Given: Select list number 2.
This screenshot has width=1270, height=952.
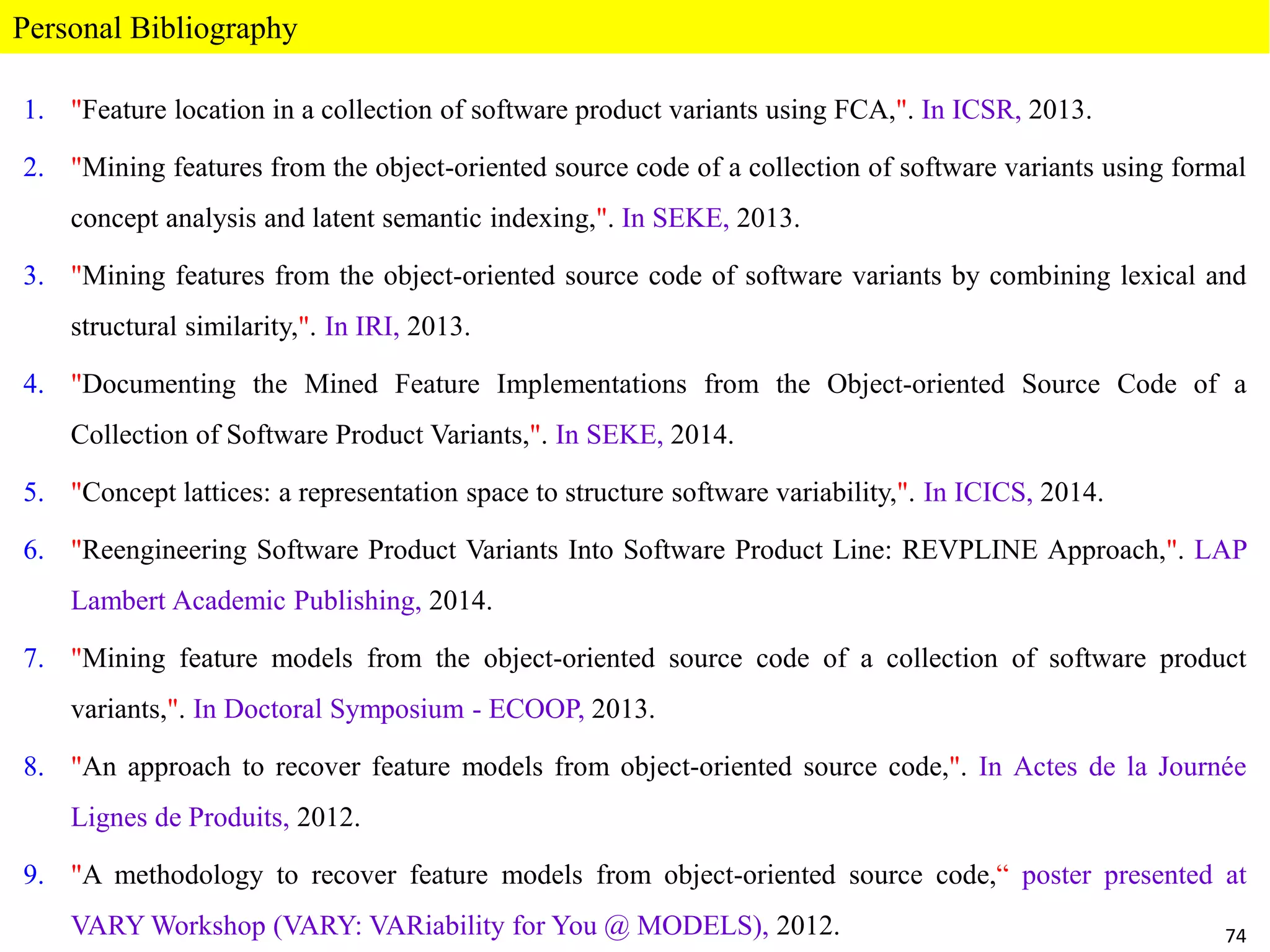Looking at the screenshot, I should pyautogui.click(x=34, y=167).
